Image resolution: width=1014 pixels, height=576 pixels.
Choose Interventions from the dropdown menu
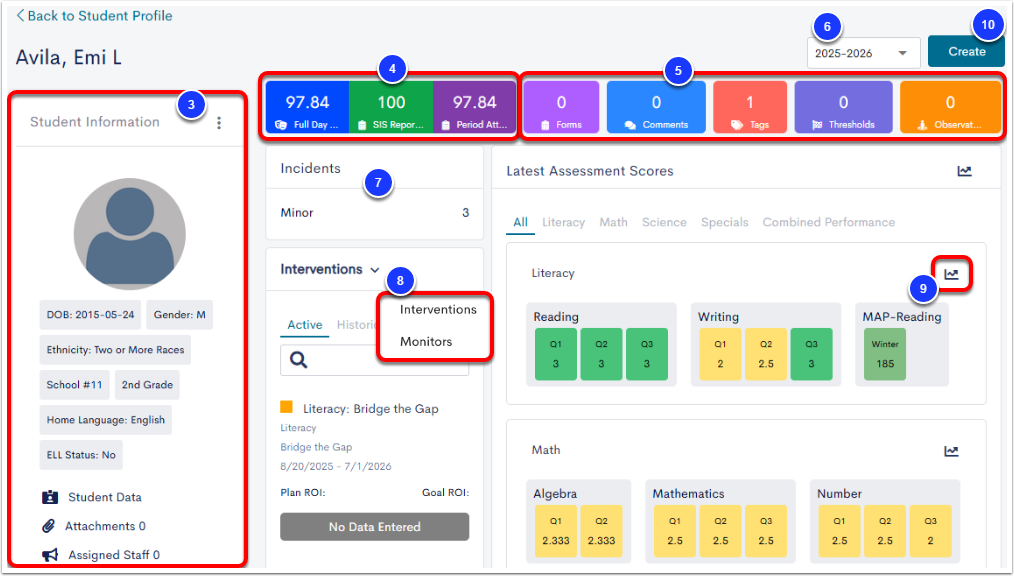(x=438, y=310)
